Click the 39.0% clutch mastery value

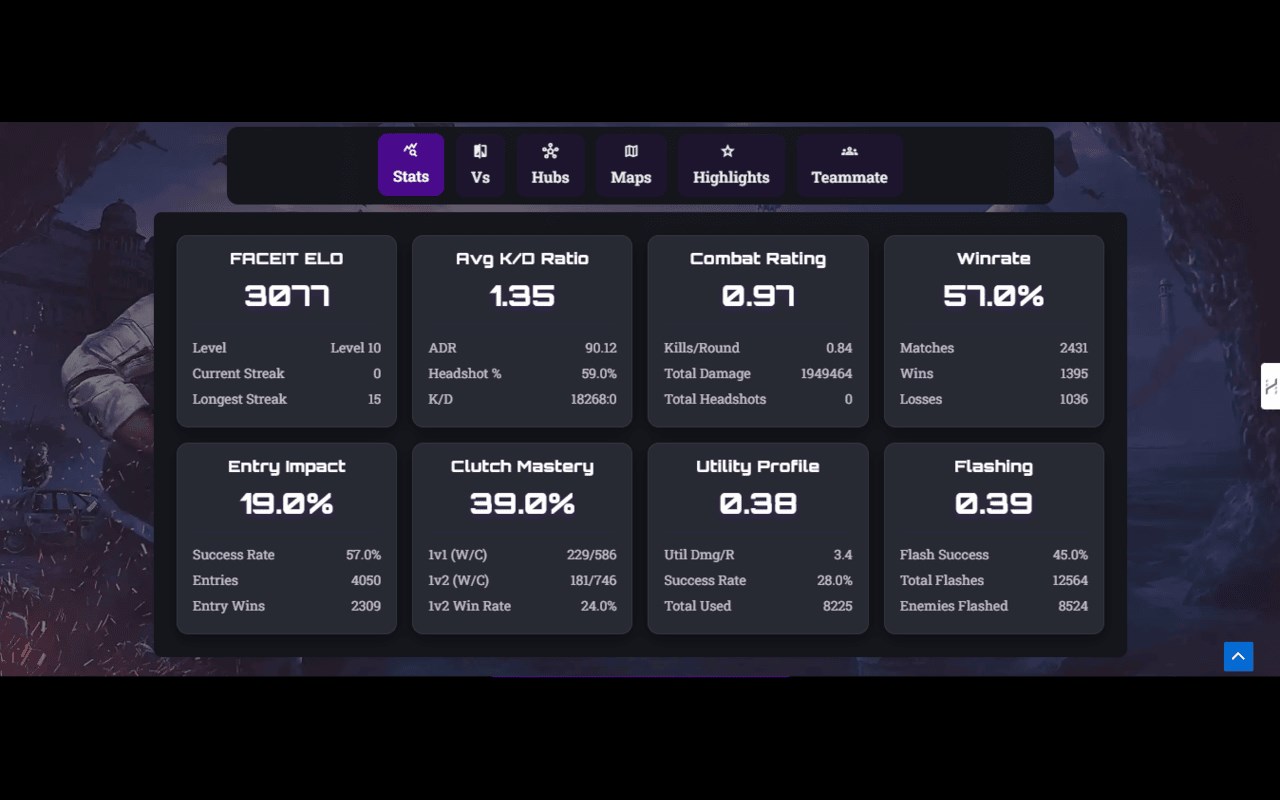522,503
